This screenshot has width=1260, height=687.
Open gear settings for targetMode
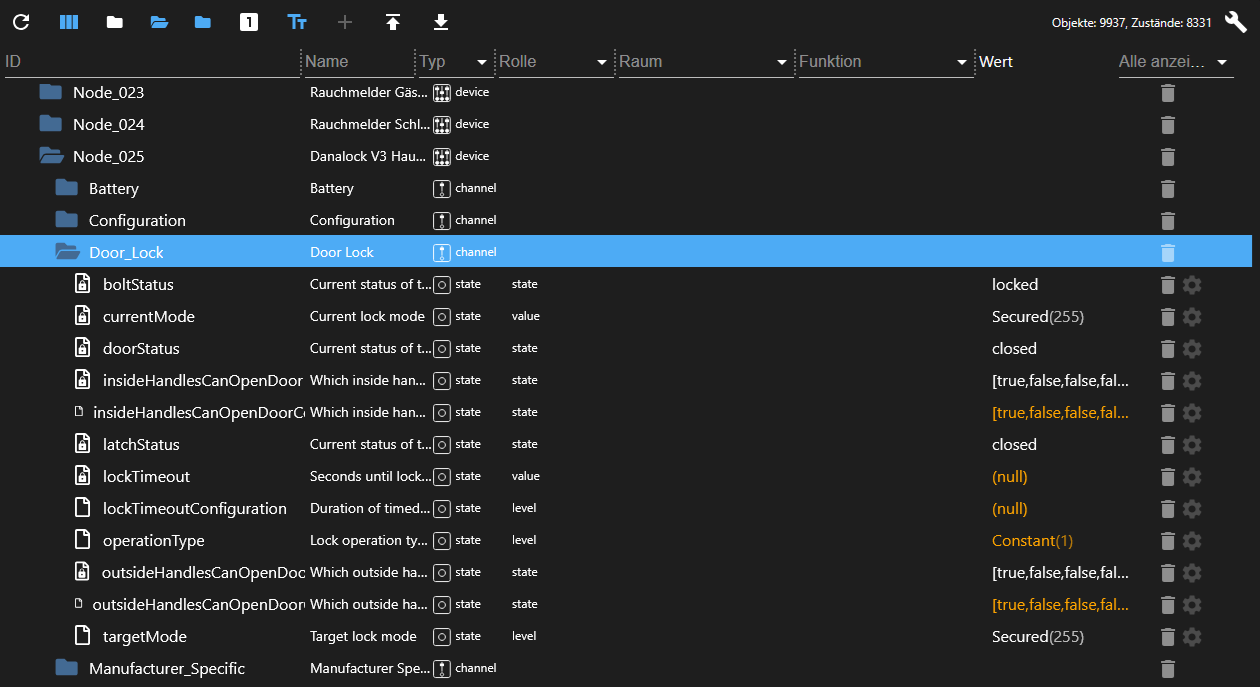(1191, 637)
